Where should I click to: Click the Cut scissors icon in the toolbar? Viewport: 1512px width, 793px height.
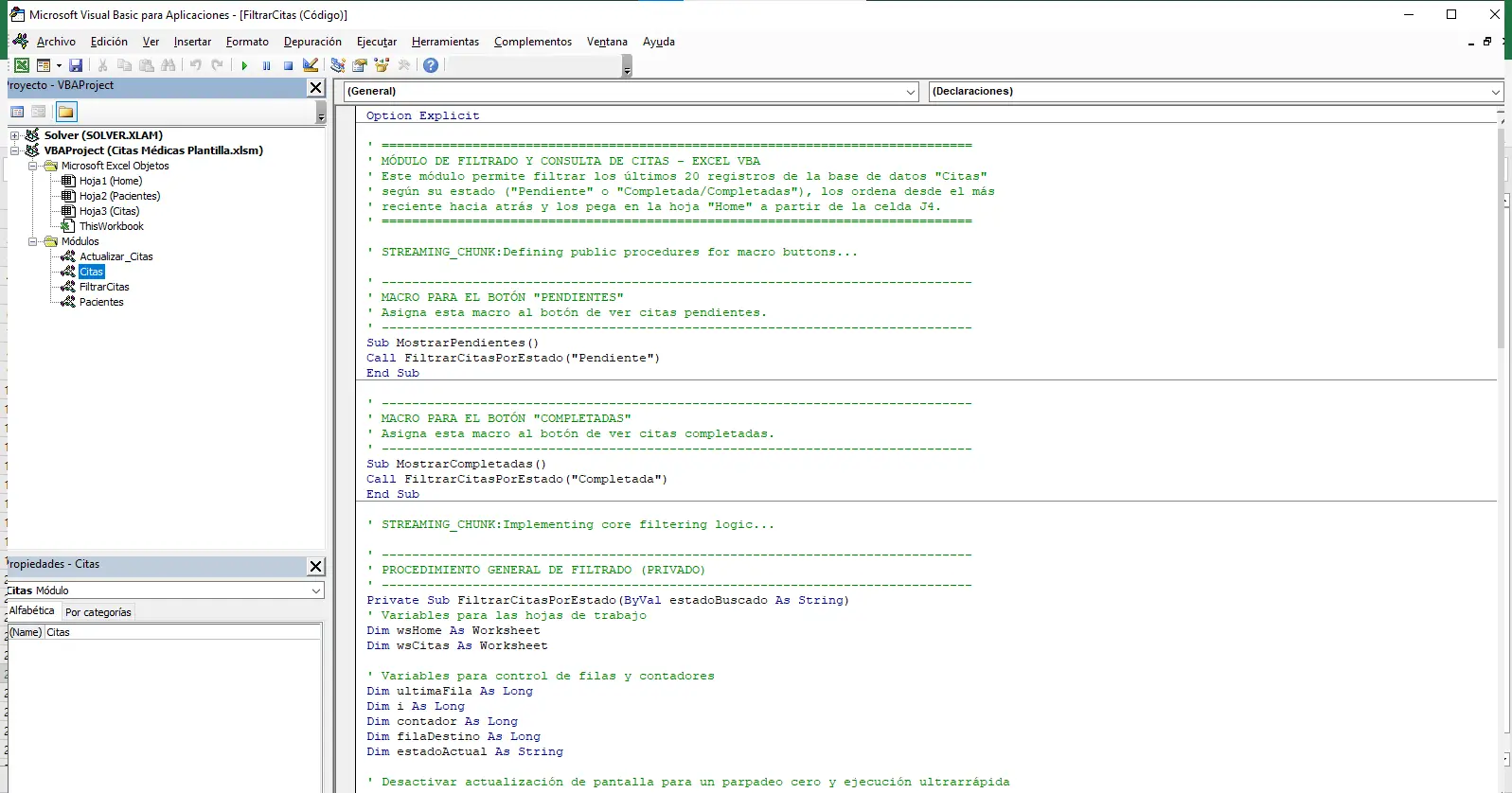click(102, 65)
